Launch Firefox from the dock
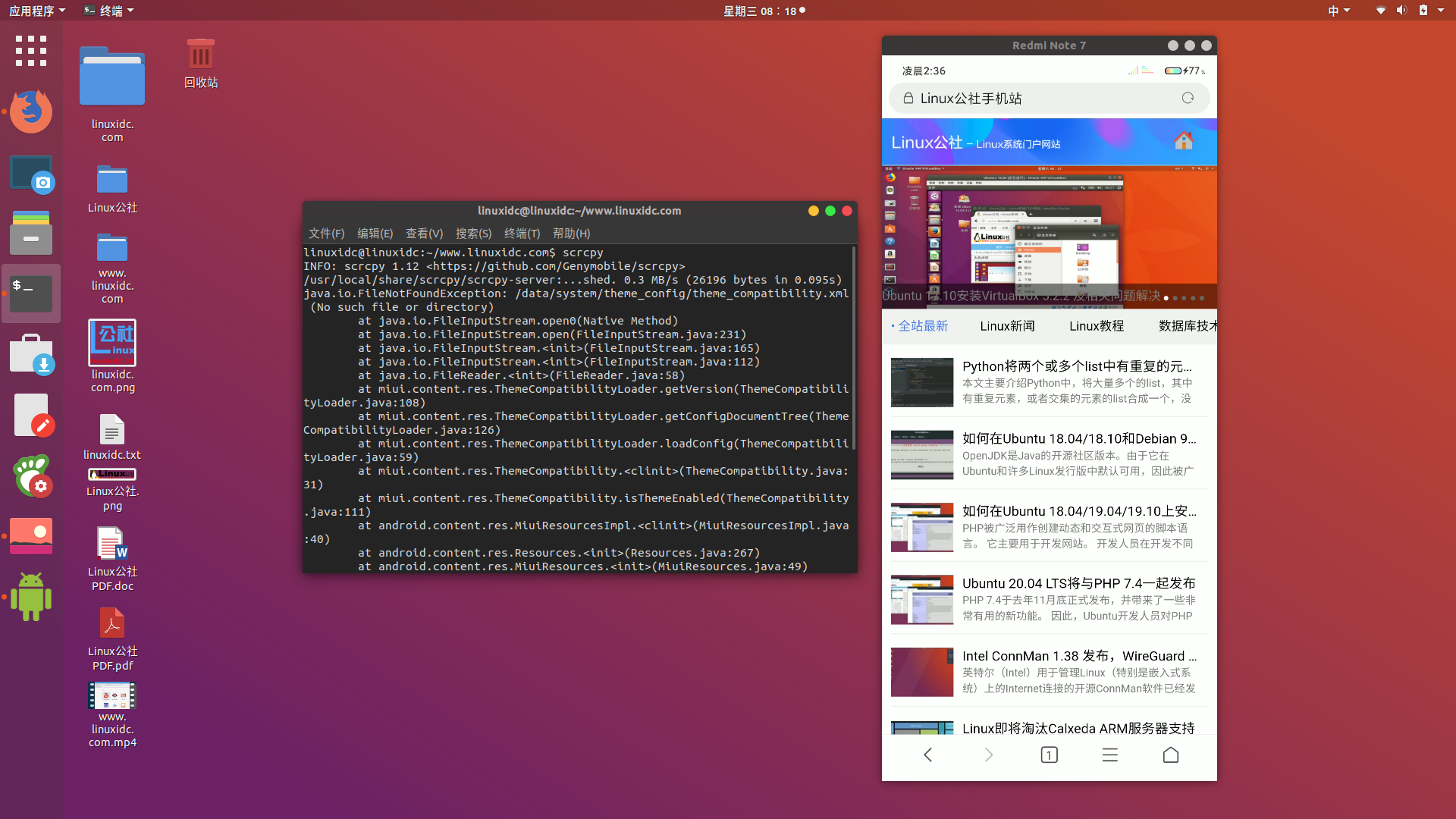This screenshot has height=819, width=1456. click(x=30, y=111)
